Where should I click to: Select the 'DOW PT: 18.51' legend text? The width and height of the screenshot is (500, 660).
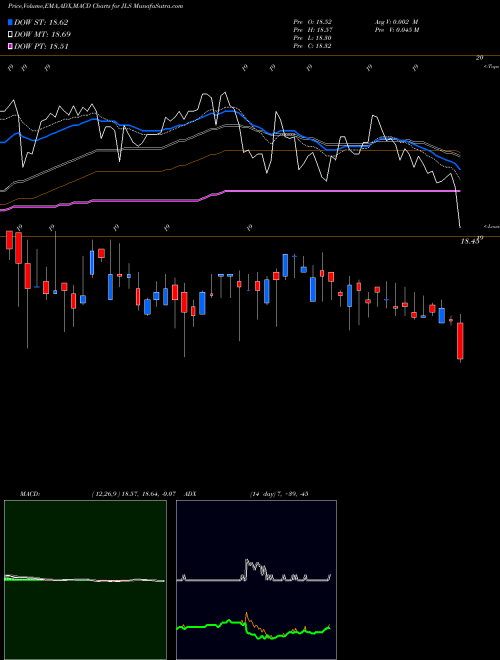pyautogui.click(x=41, y=46)
